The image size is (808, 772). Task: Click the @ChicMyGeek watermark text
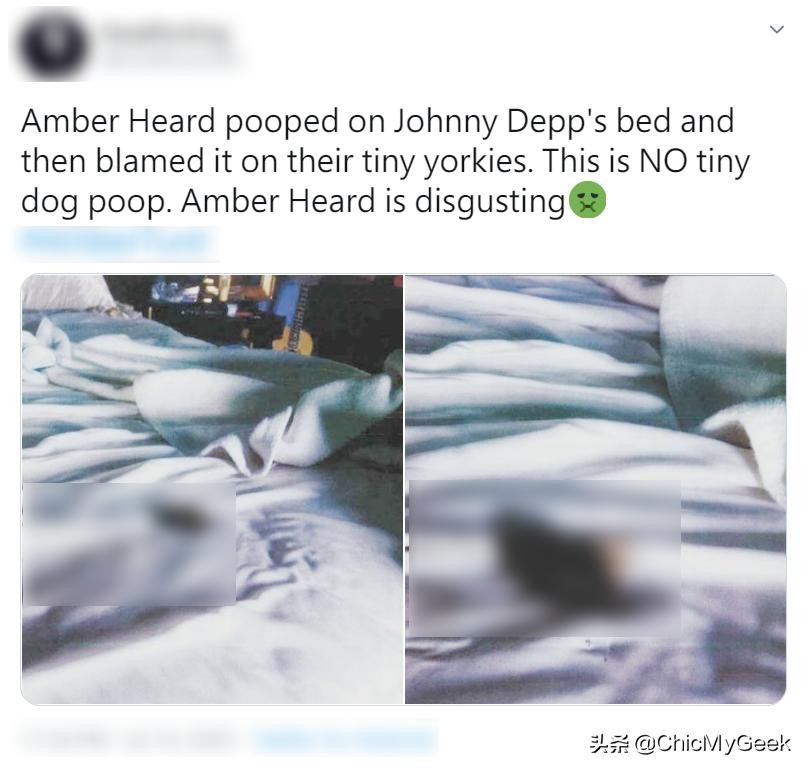[x=713, y=743]
